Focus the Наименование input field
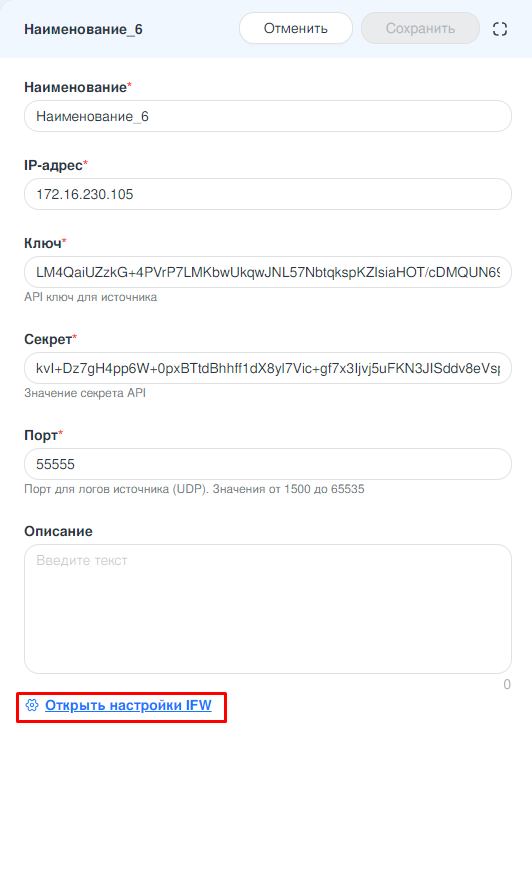532x882 pixels. click(268, 116)
